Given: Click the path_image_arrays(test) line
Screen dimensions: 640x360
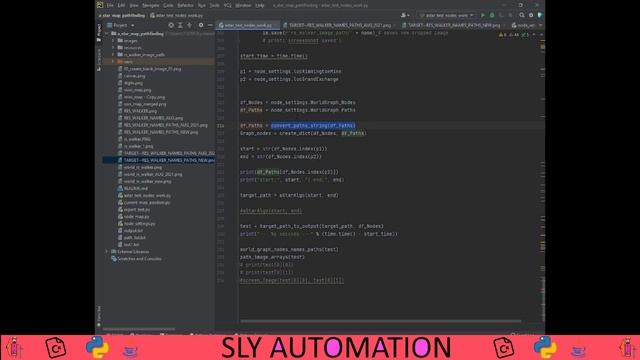Looking at the screenshot, I should [x=272, y=257].
